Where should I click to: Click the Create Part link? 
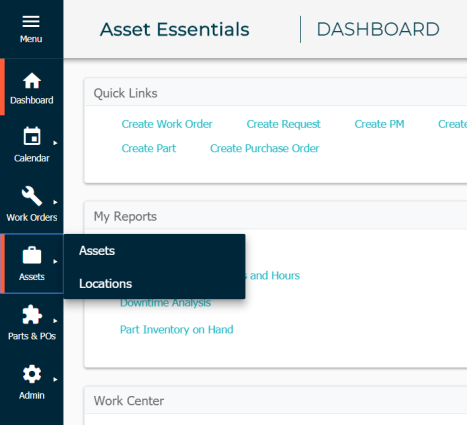point(149,148)
